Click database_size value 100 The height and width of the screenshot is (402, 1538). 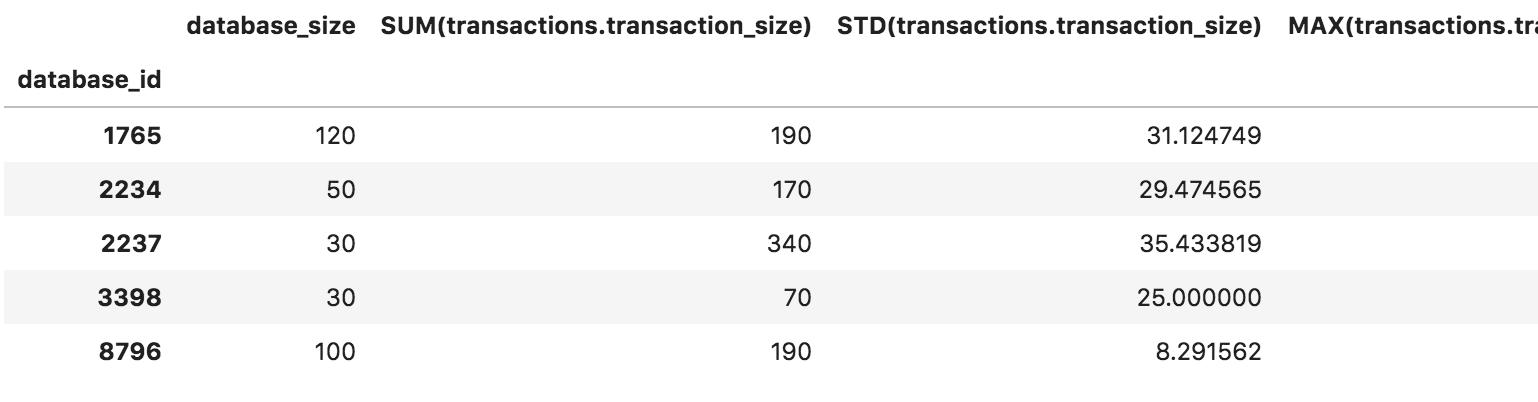coord(334,351)
